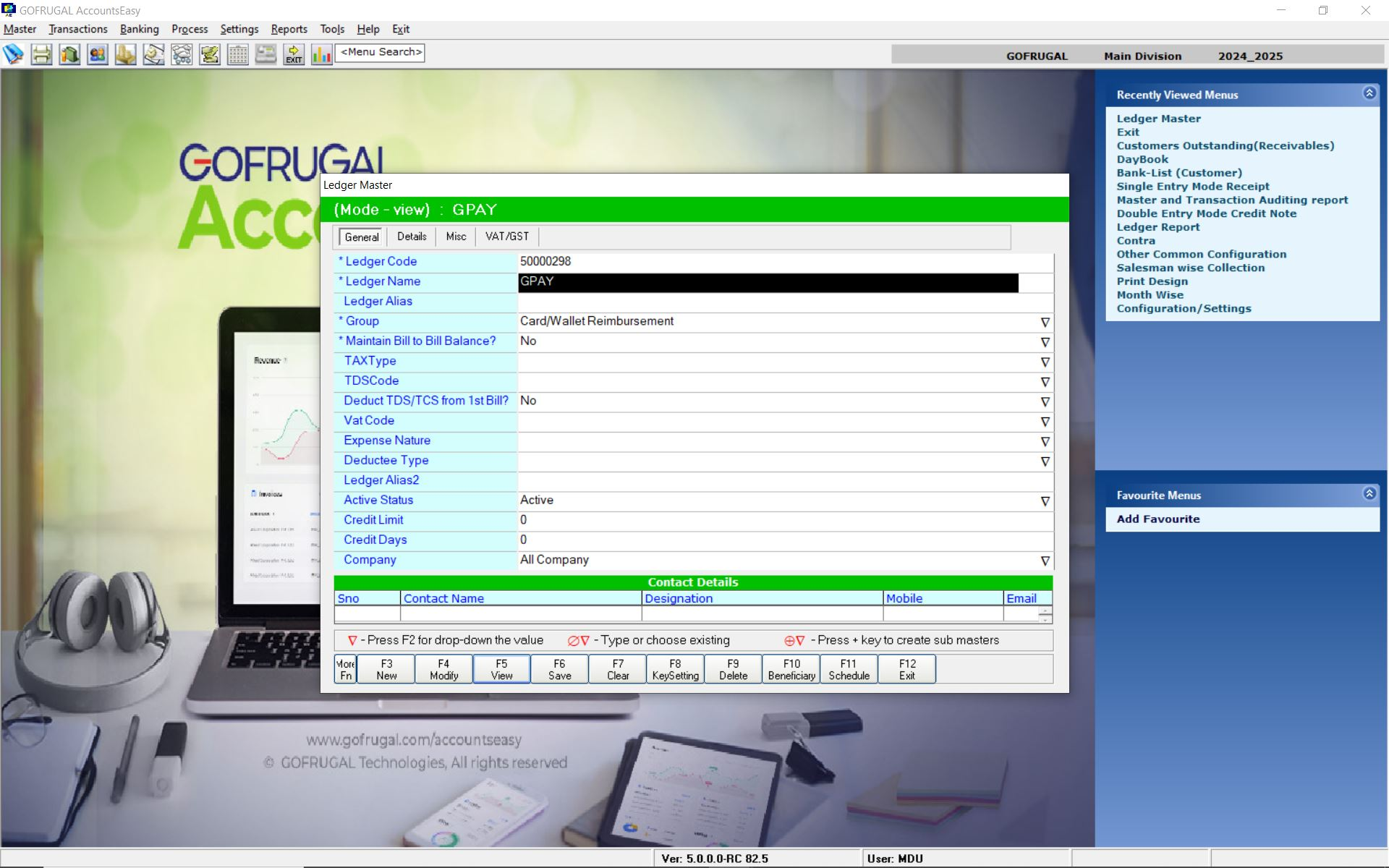Click the cloud gears toolbar icon
The height and width of the screenshot is (868, 1389).
coord(182,54)
